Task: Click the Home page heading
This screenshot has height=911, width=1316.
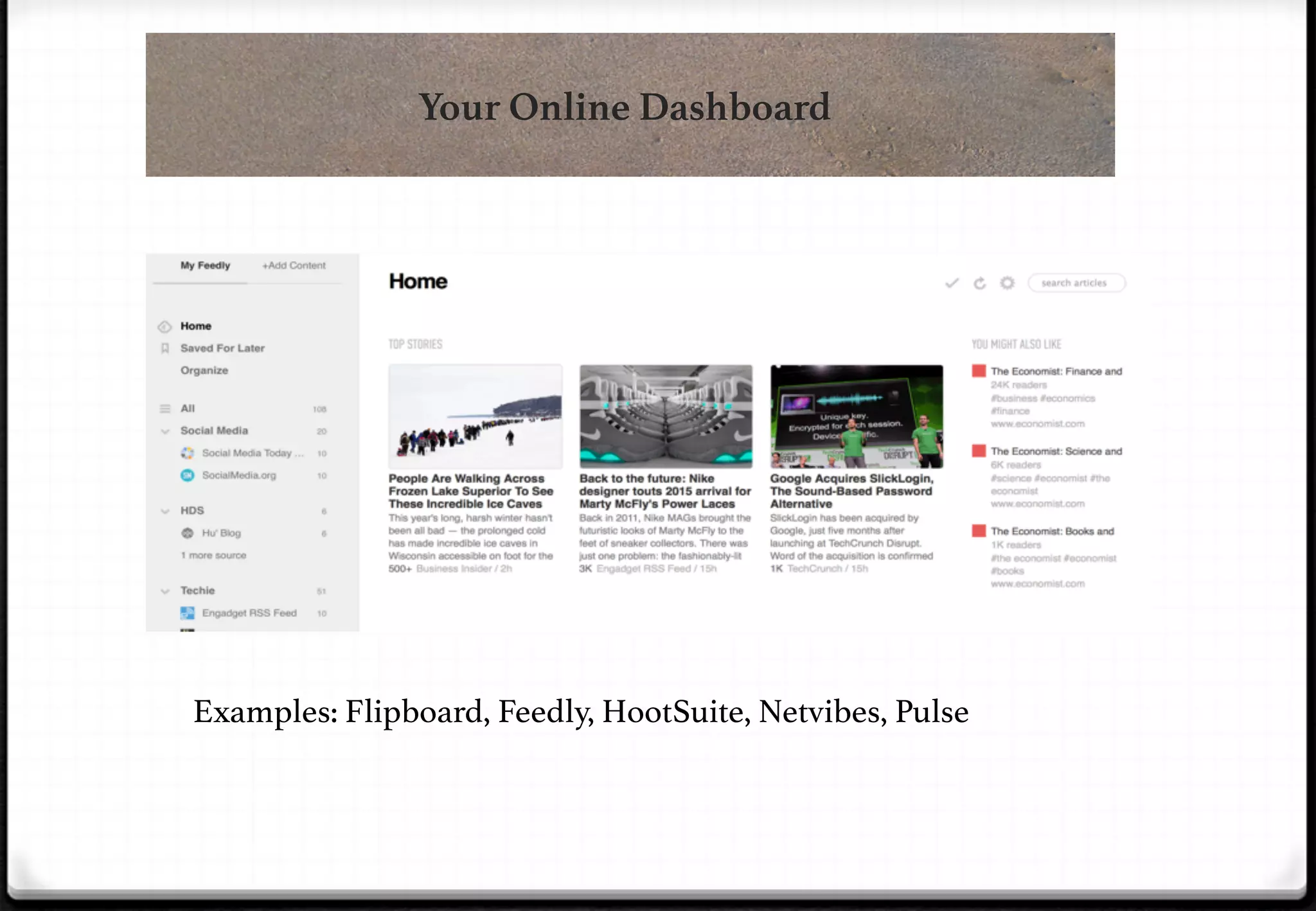Action: [418, 281]
